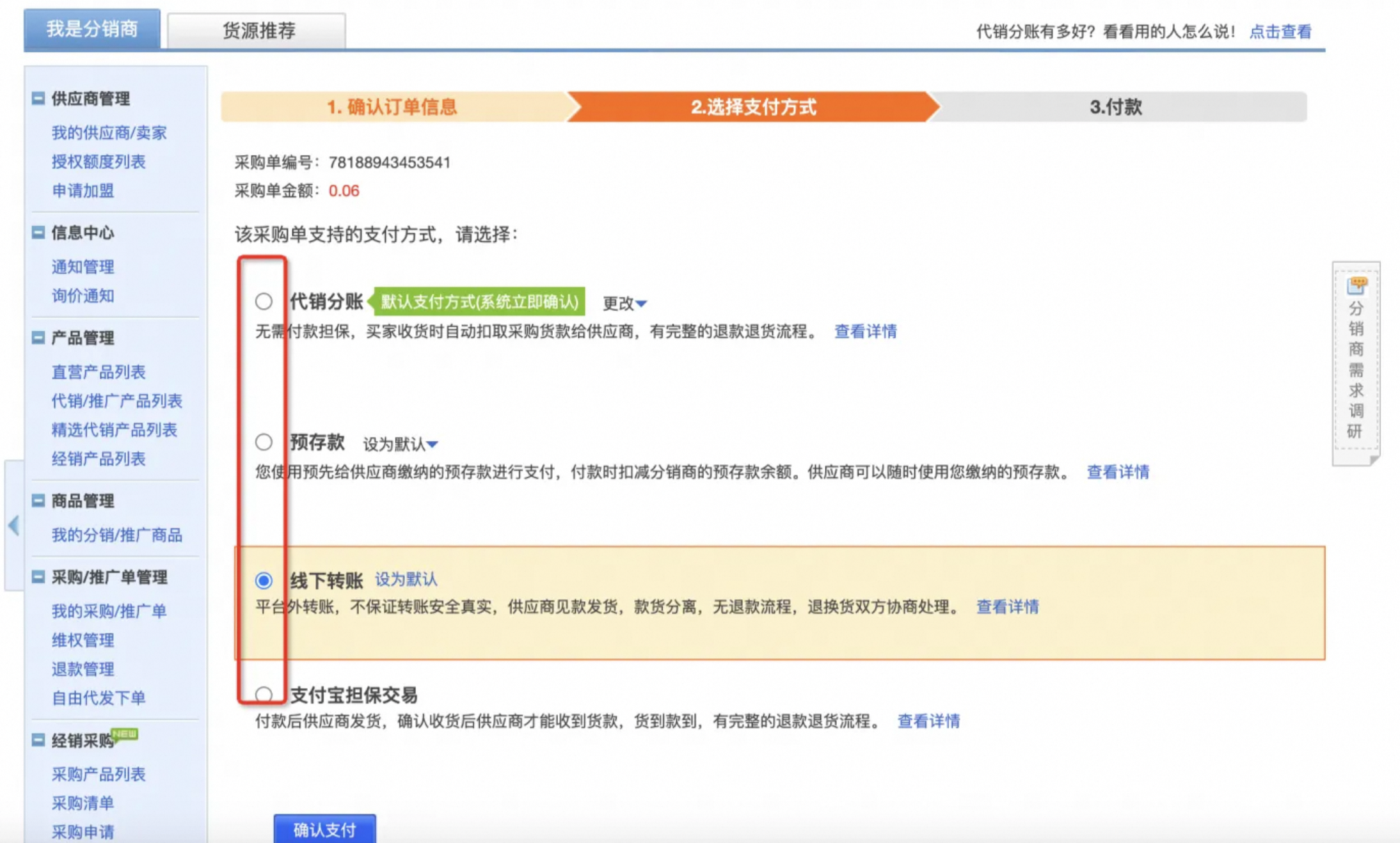Select the 代销分账 payment radio button
Image resolution: width=1400 pixels, height=843 pixels.
pos(264,301)
